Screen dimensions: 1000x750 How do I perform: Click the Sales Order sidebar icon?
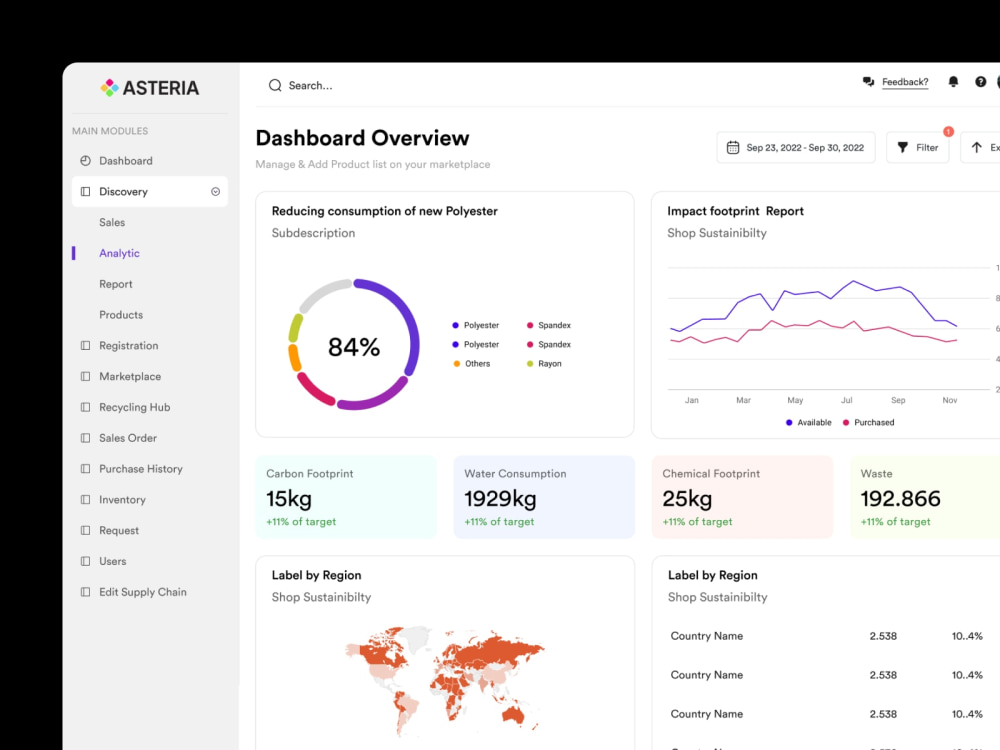point(85,438)
